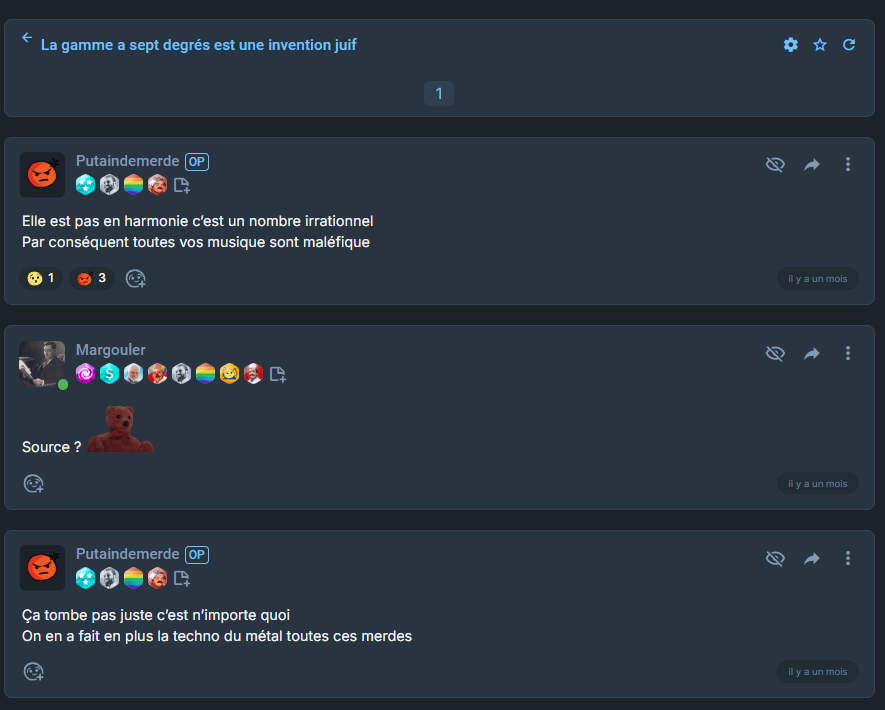Go back using the arrow beside thread title
Screen dimensions: 885x710
pyautogui.click(x=27, y=38)
